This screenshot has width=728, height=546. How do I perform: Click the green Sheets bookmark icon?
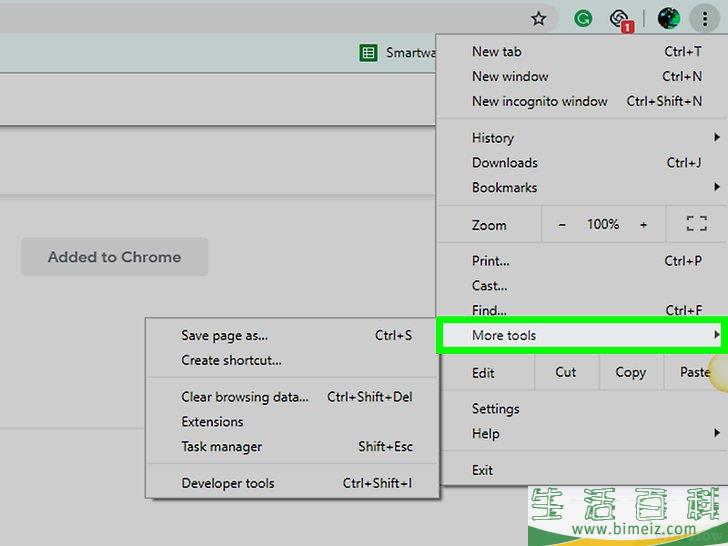(368, 53)
